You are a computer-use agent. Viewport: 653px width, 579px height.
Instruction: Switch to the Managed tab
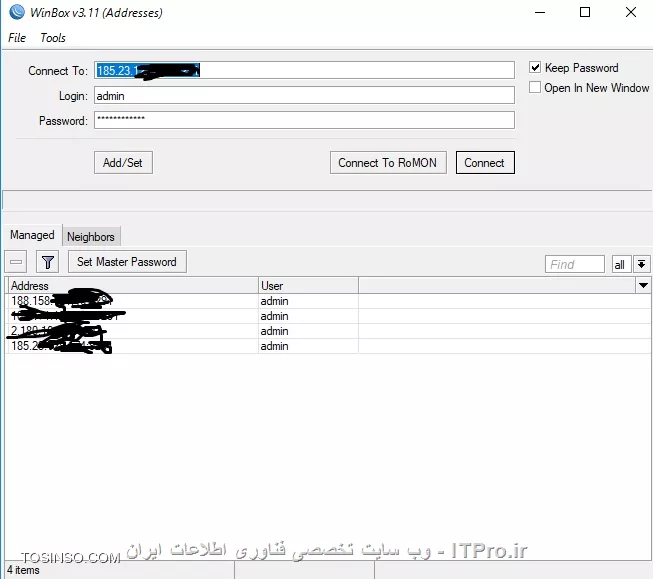(32, 235)
